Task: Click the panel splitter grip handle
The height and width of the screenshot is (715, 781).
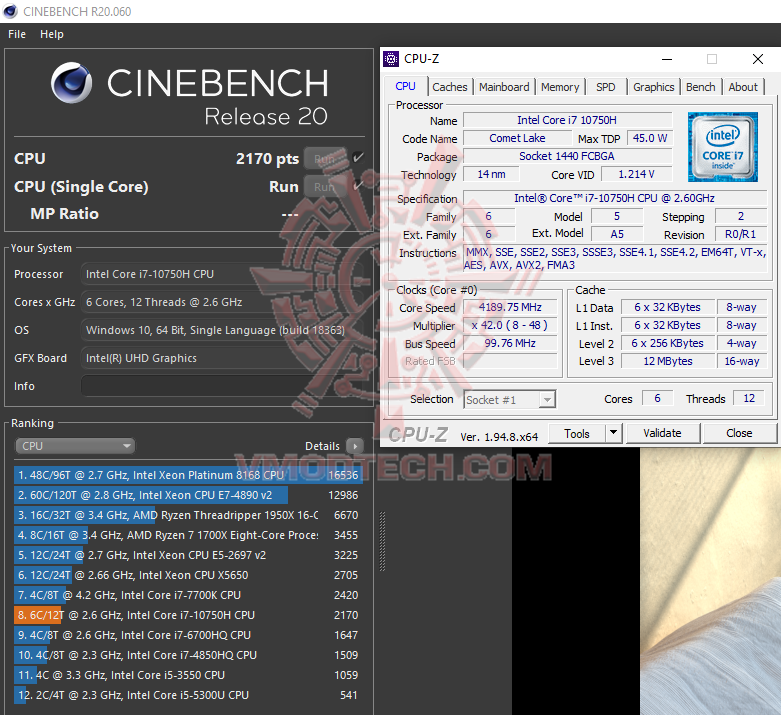Action: coord(383,541)
